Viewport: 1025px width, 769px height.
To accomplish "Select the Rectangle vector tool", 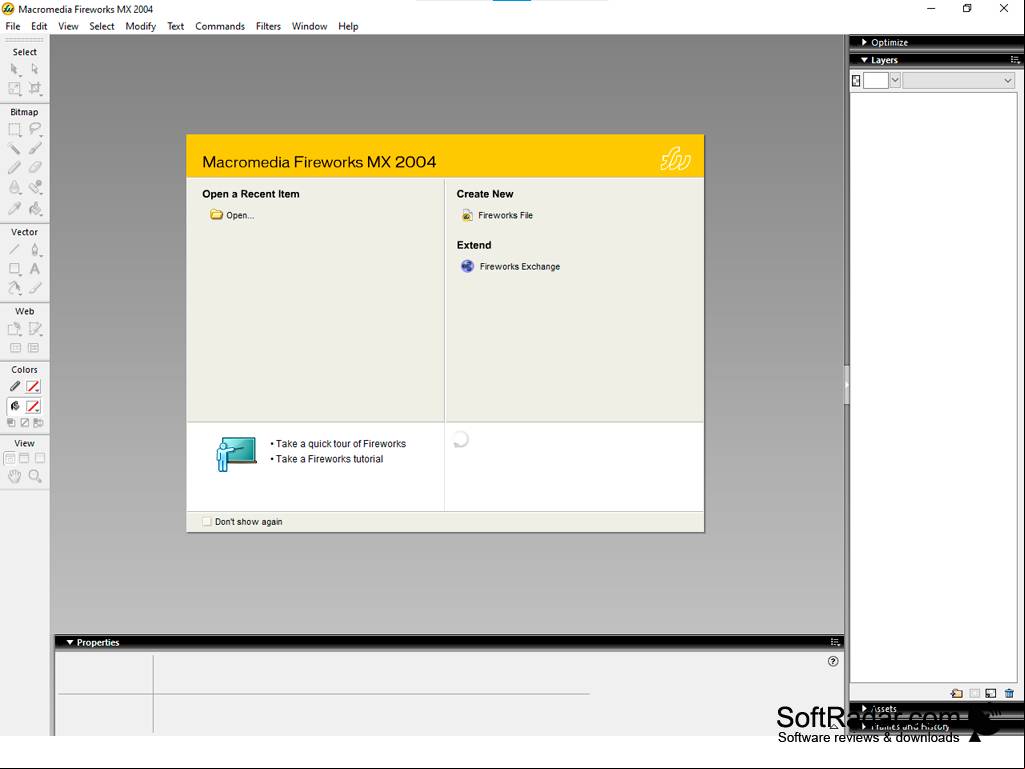I will point(14,269).
